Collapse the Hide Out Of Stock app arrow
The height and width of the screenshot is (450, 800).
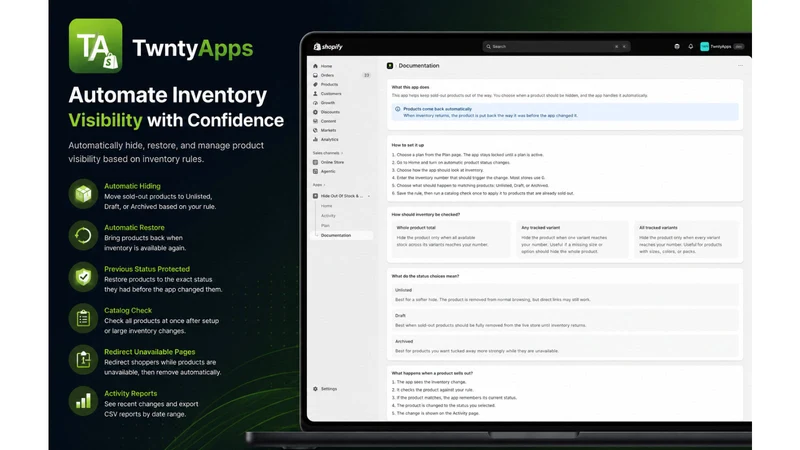pos(369,196)
